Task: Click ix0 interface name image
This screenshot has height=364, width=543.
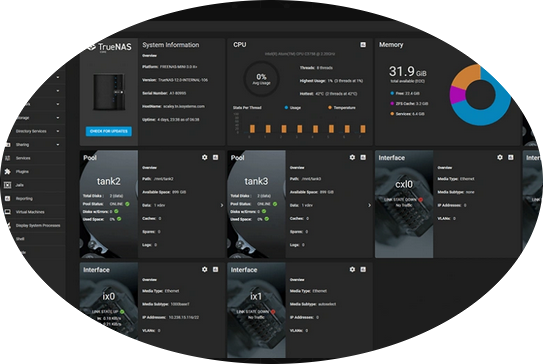Action: click(109, 296)
